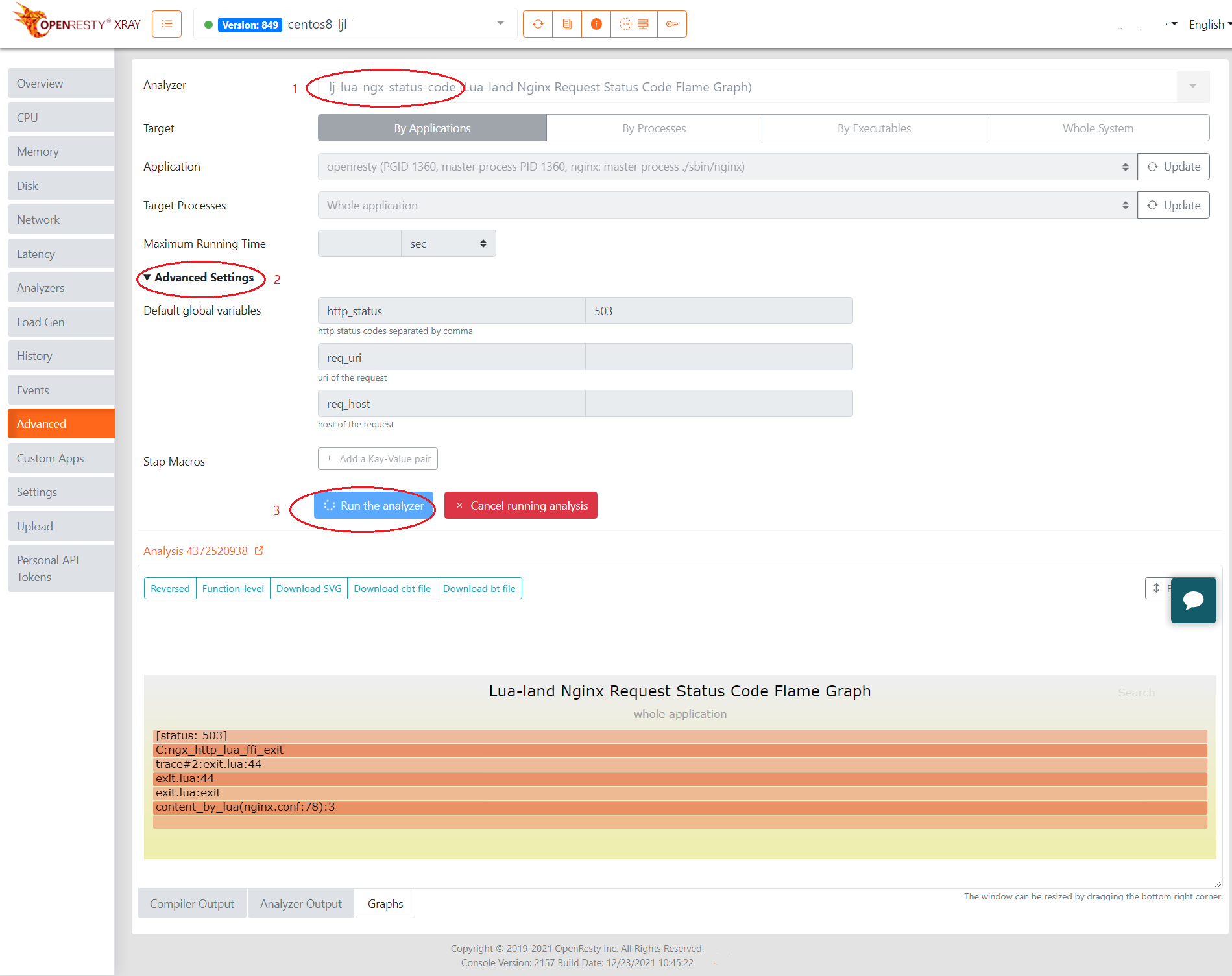
Task: Open Custom Apps in the sidebar
Action: click(x=61, y=458)
